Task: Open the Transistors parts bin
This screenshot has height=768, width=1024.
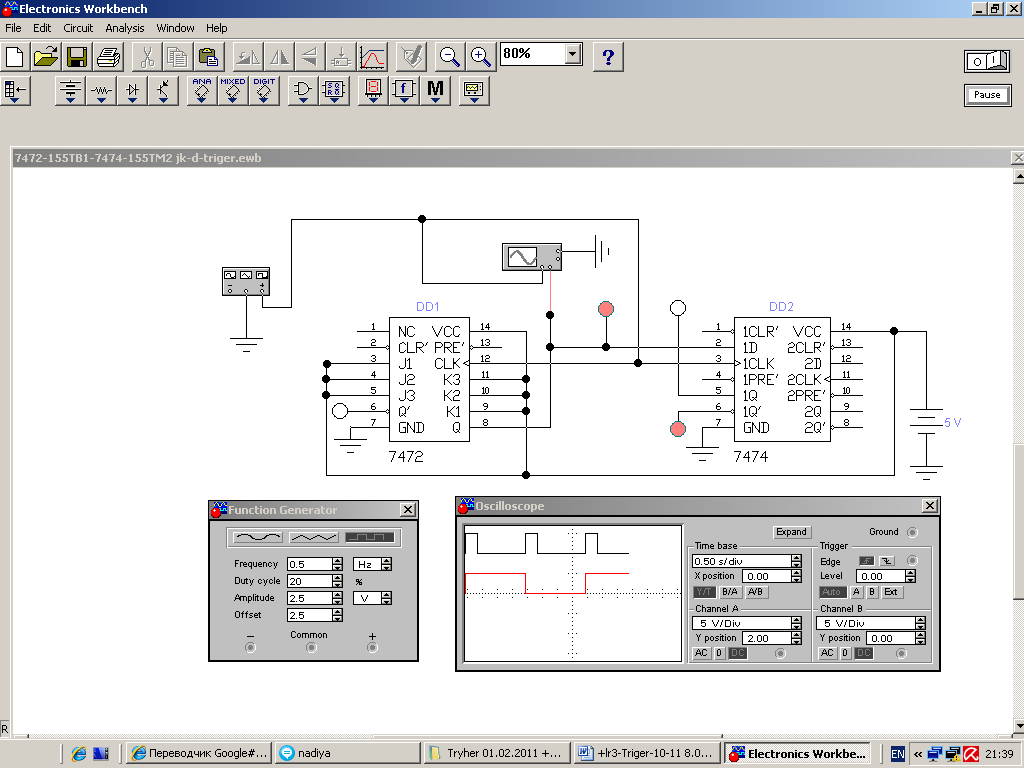Action: pos(164,91)
